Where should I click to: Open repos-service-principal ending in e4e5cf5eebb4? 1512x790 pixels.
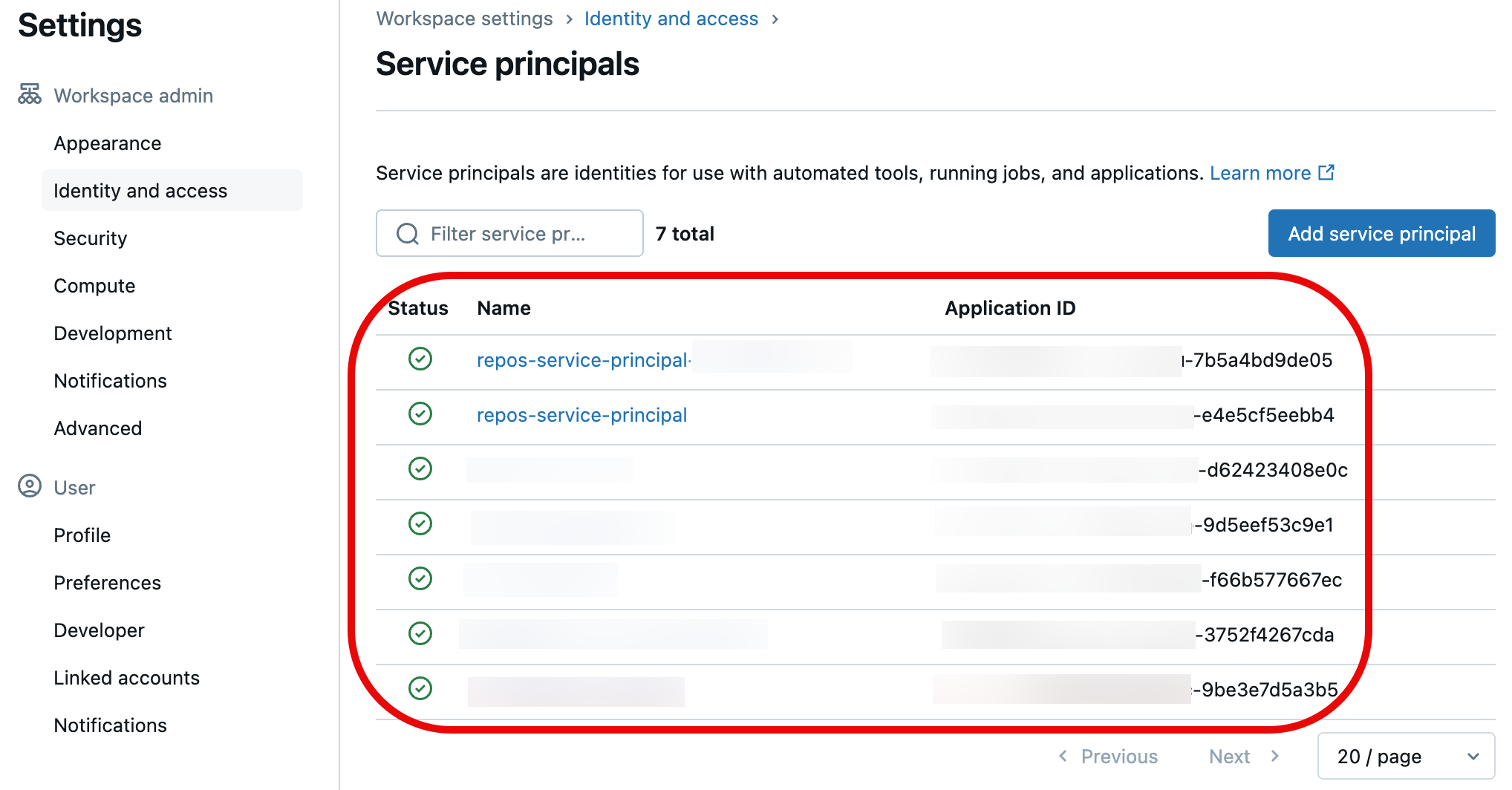click(x=581, y=415)
